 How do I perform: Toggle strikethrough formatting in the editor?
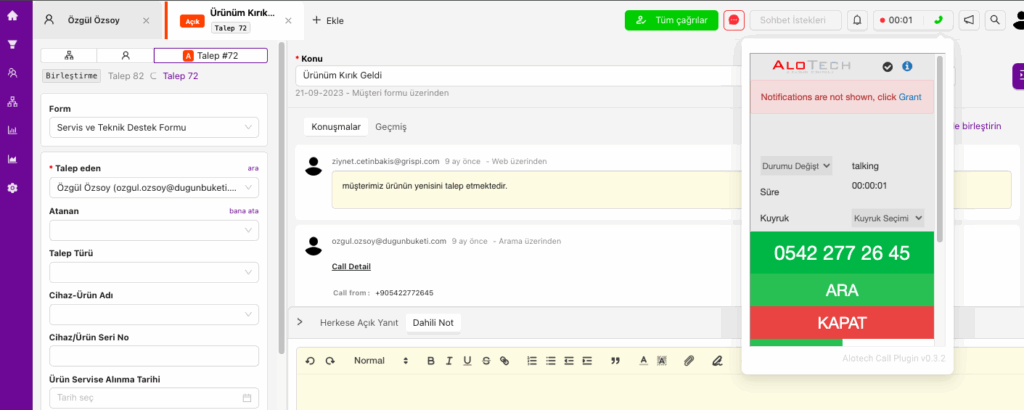tap(486, 360)
